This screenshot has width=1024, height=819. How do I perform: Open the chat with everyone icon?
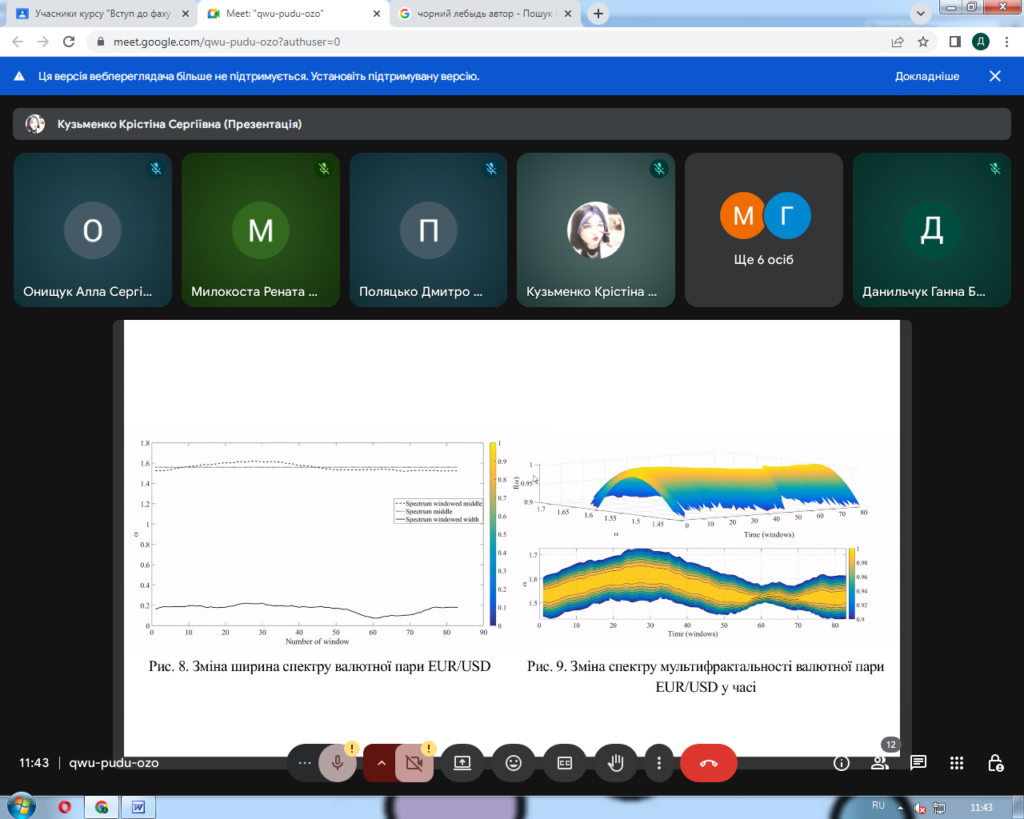click(x=918, y=763)
